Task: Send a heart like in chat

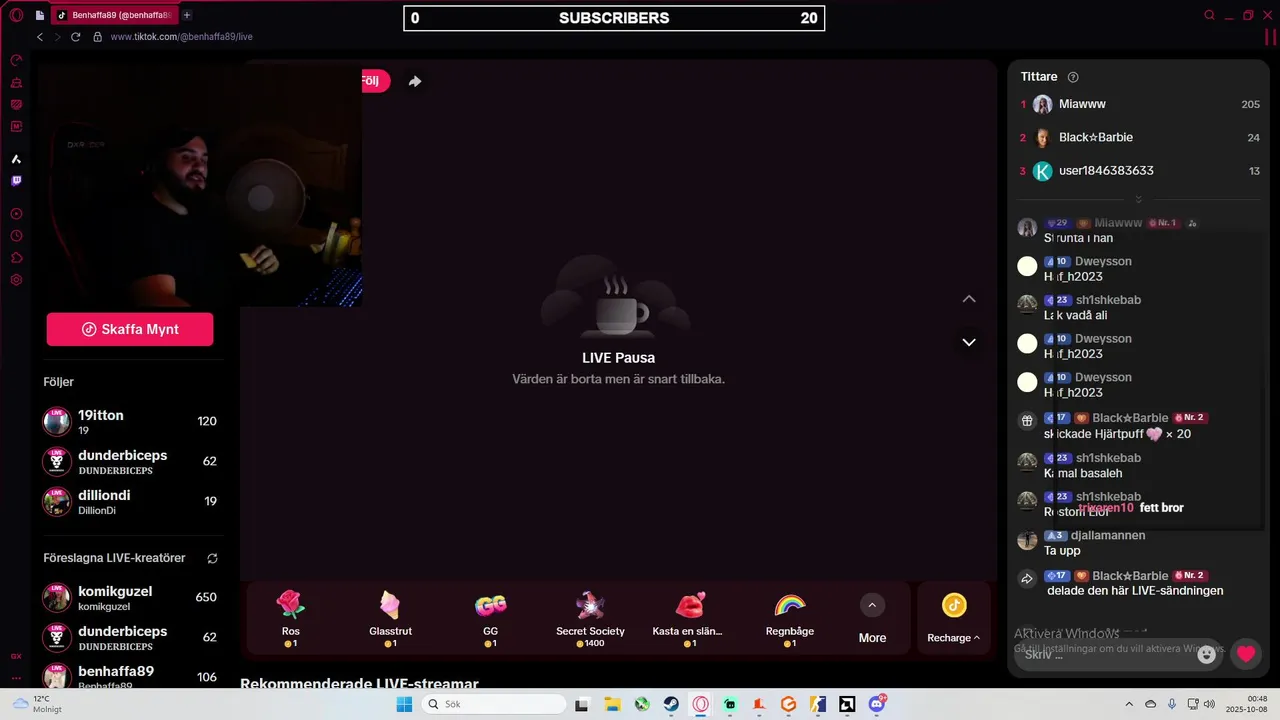Action: (x=1245, y=654)
